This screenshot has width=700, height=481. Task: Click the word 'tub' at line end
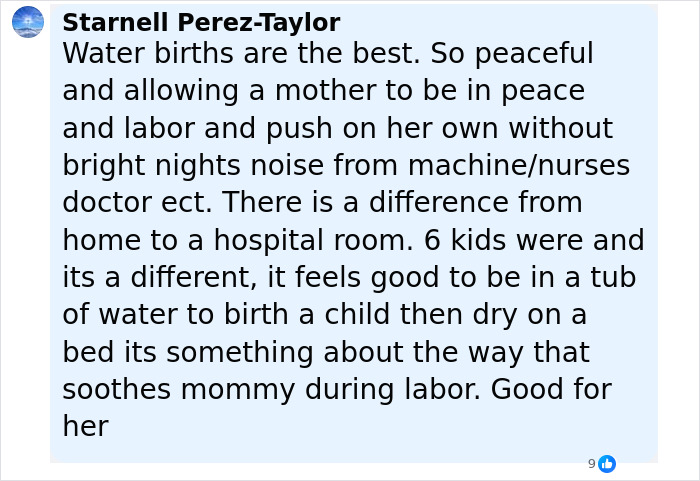[613, 277]
